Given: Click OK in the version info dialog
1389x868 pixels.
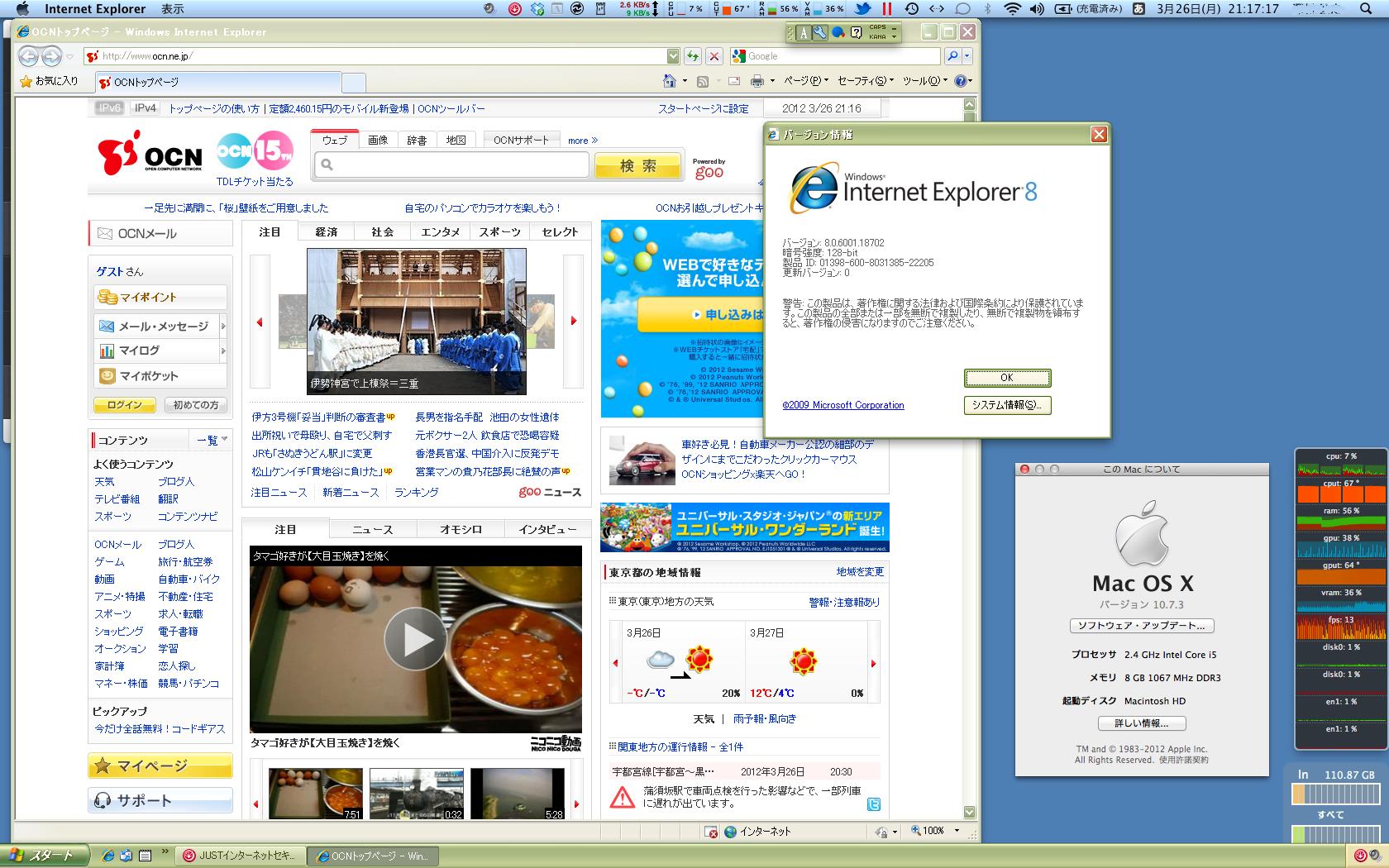Looking at the screenshot, I should pyautogui.click(x=1007, y=378).
